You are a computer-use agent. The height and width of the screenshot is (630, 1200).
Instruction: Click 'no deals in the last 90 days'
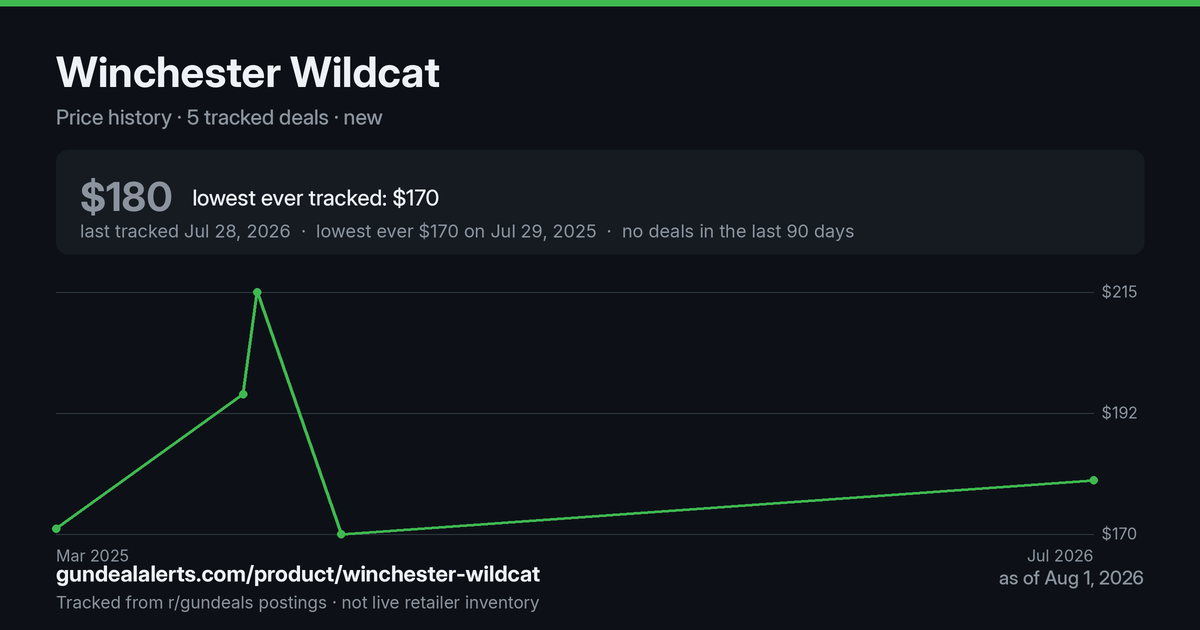point(738,231)
